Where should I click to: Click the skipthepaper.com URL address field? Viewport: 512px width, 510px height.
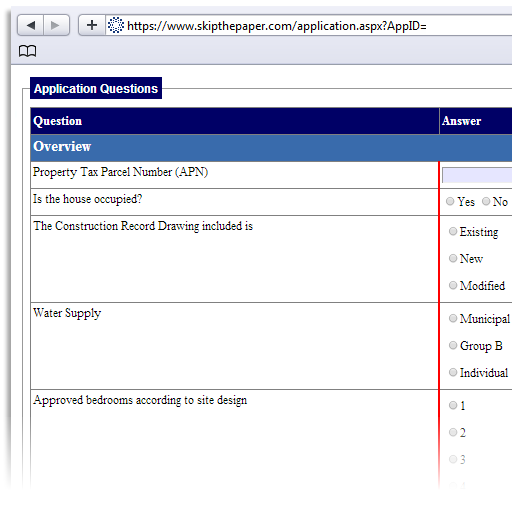tap(309, 25)
